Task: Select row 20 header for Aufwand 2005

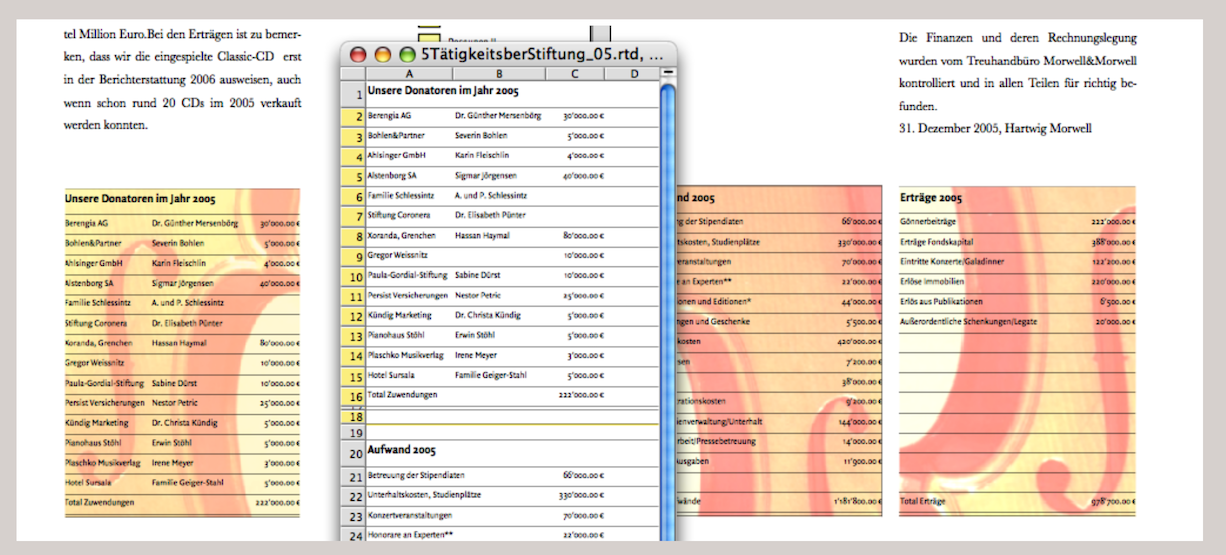Action: coord(353,453)
